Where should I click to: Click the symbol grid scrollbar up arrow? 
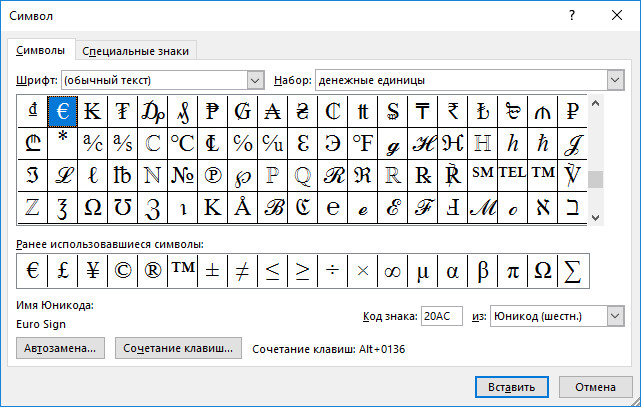596,104
